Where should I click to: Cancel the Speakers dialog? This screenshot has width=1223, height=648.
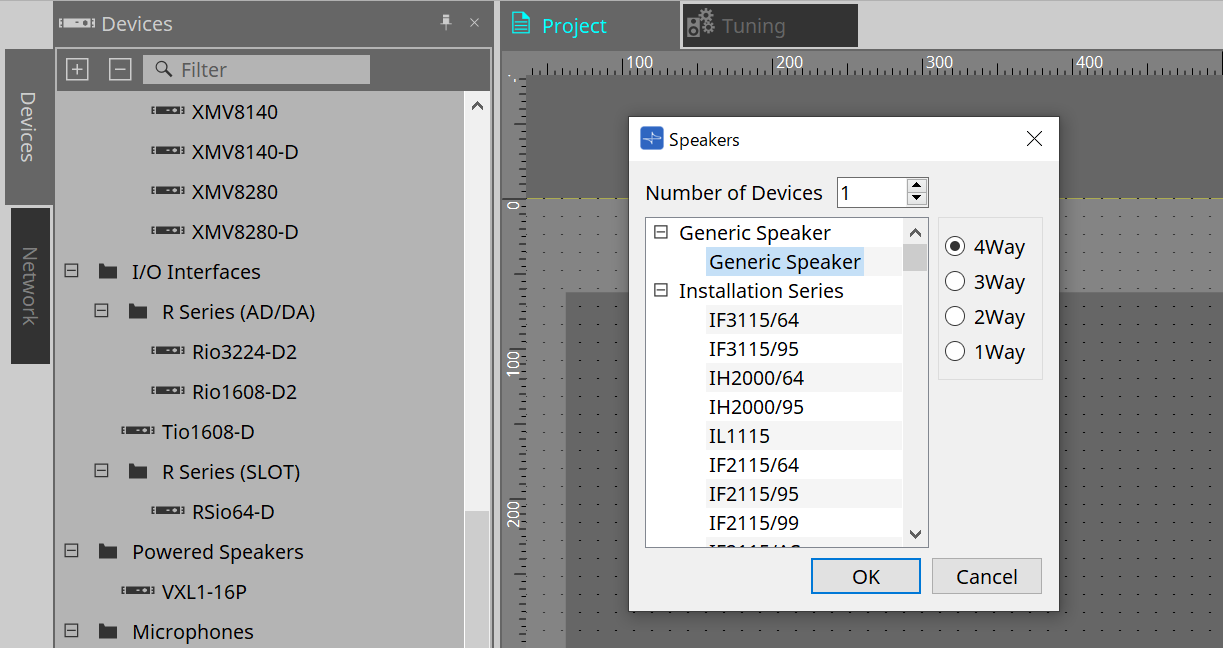pyautogui.click(x=986, y=576)
